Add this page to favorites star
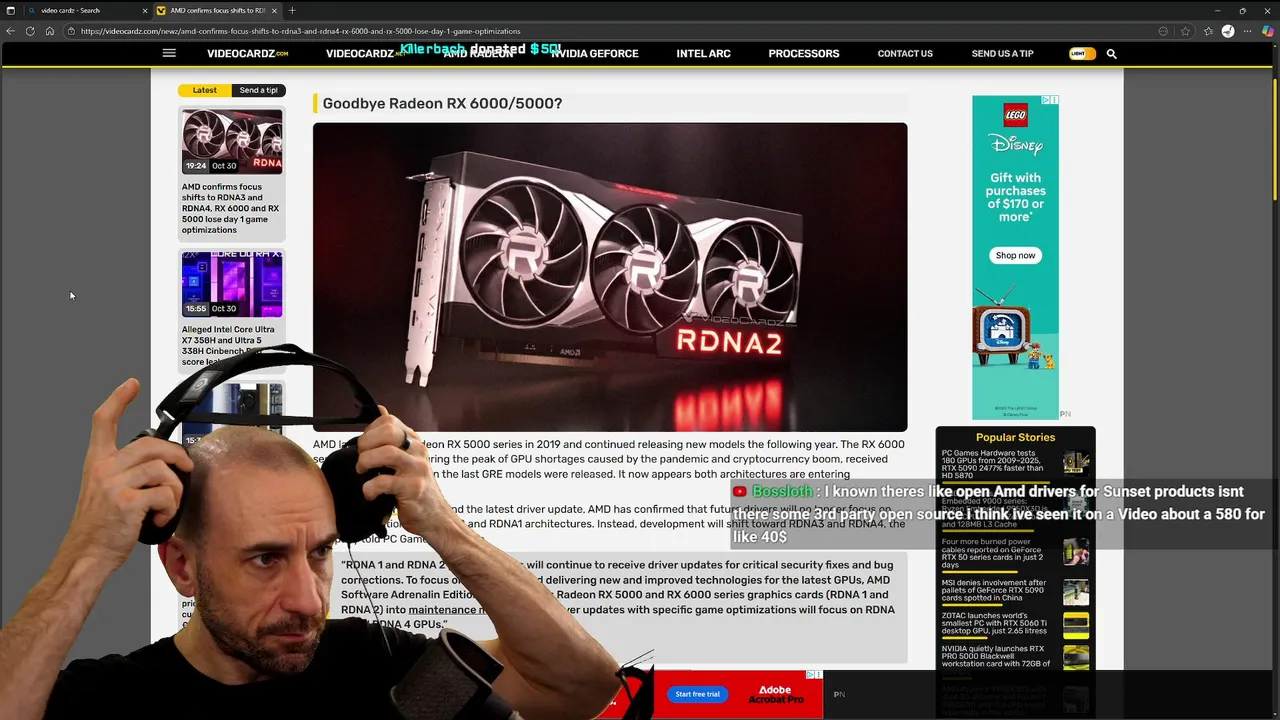 1186,31
